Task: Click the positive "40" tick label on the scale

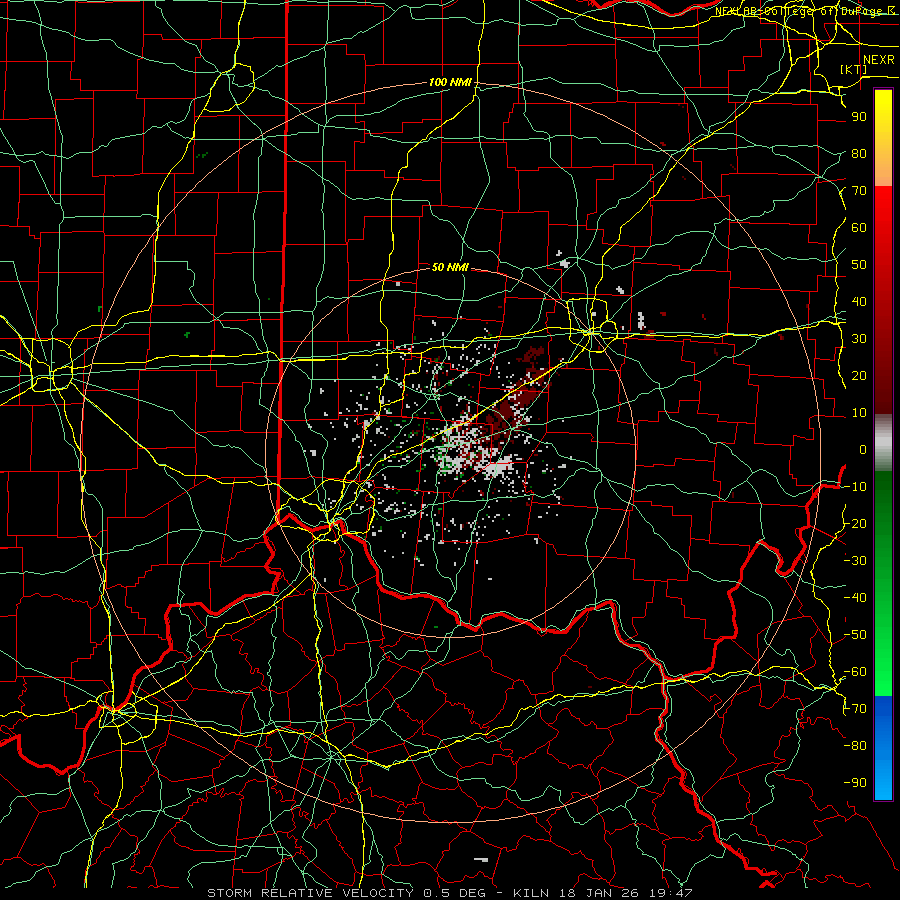Action: [859, 302]
